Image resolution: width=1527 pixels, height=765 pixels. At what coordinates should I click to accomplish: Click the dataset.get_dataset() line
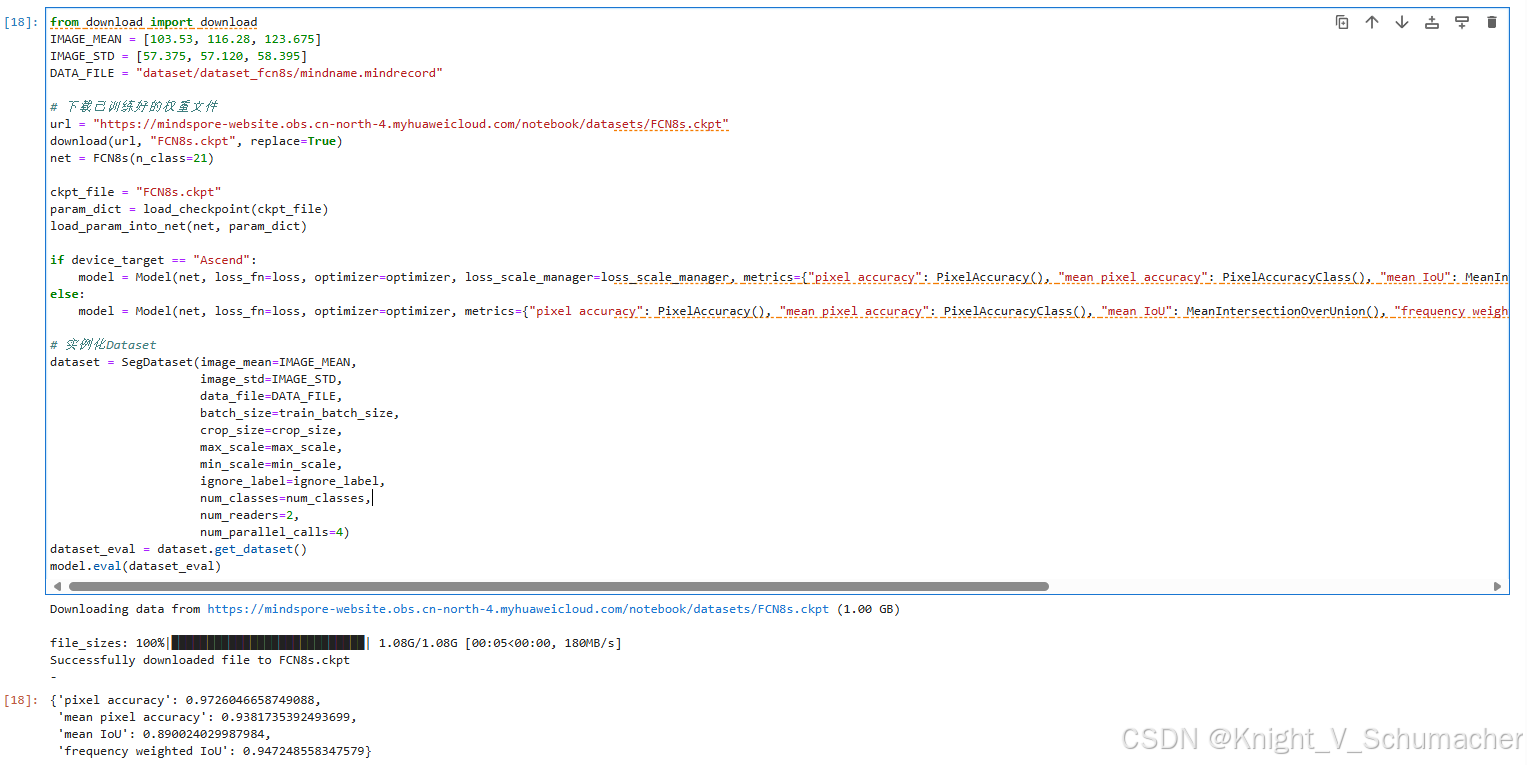[x=179, y=549]
